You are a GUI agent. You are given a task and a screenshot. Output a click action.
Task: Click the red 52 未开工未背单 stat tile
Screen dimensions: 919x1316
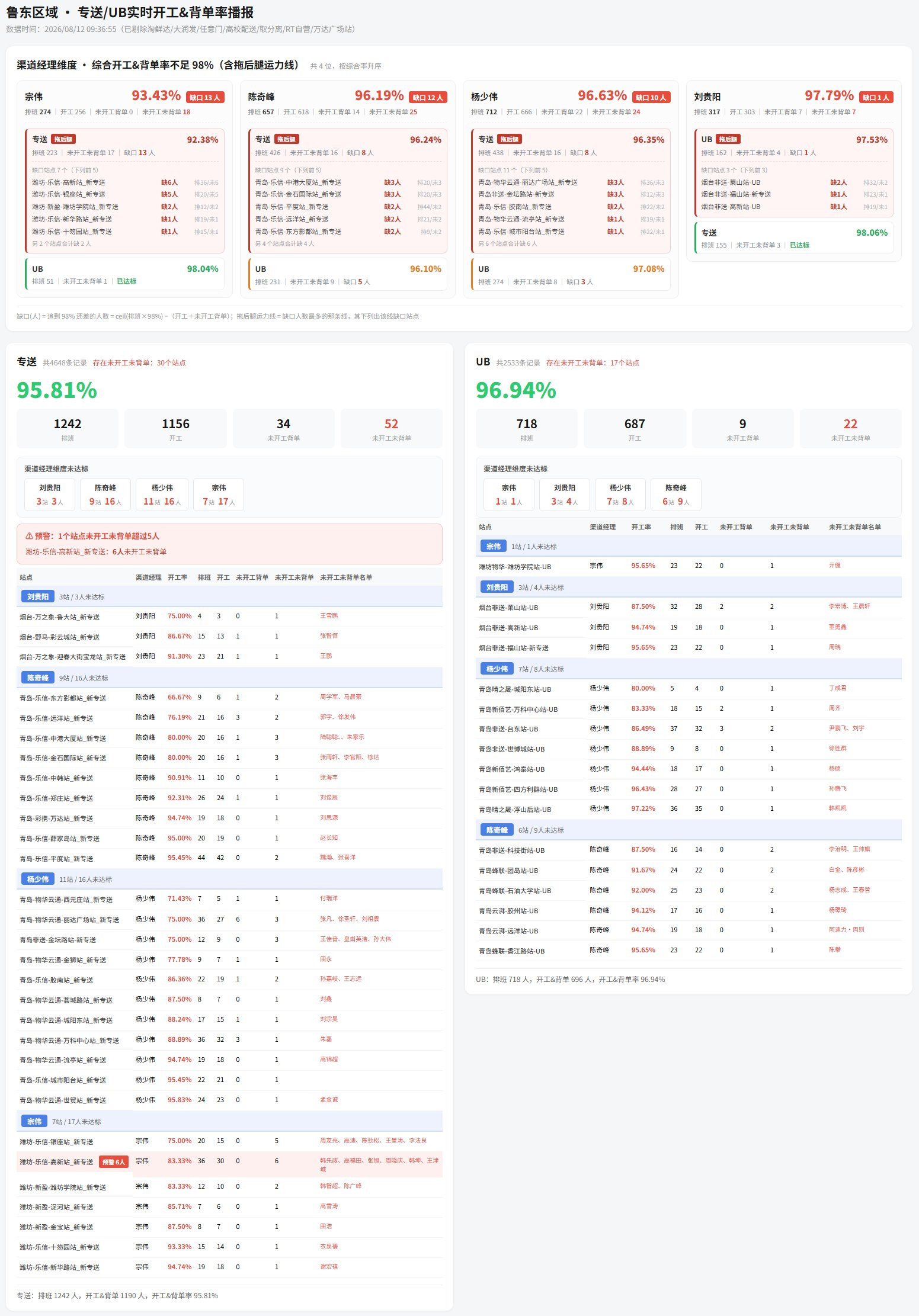391,428
